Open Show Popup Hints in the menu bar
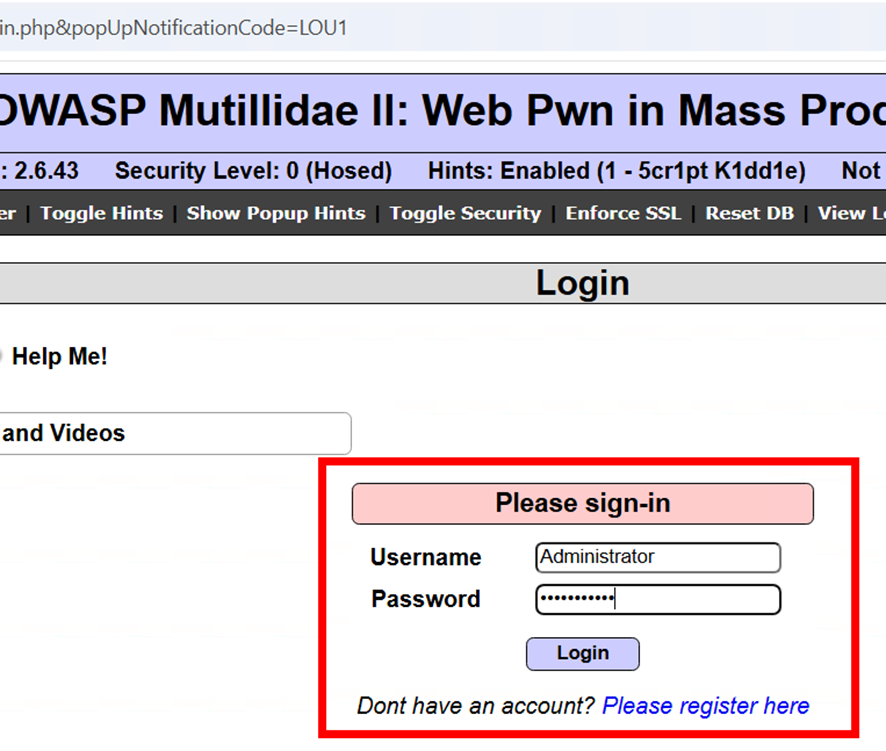Image resolution: width=886 pixels, height=751 pixels. coord(276,213)
